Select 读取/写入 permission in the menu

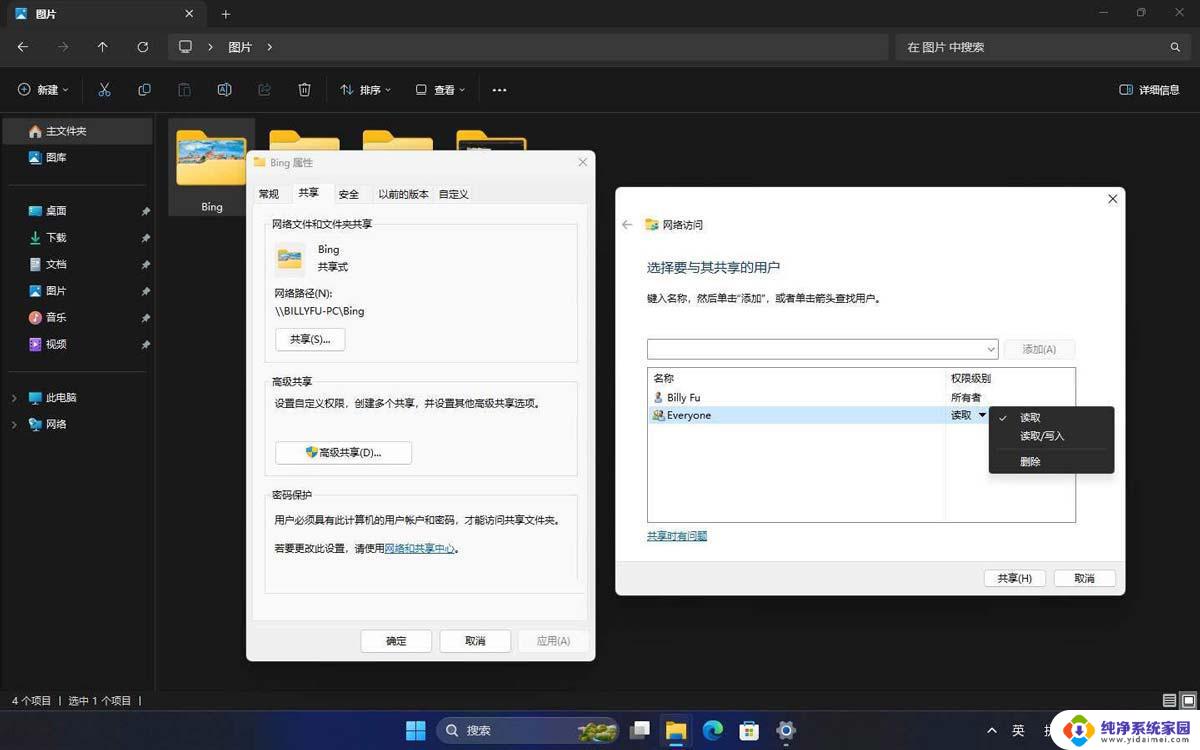pos(1042,436)
